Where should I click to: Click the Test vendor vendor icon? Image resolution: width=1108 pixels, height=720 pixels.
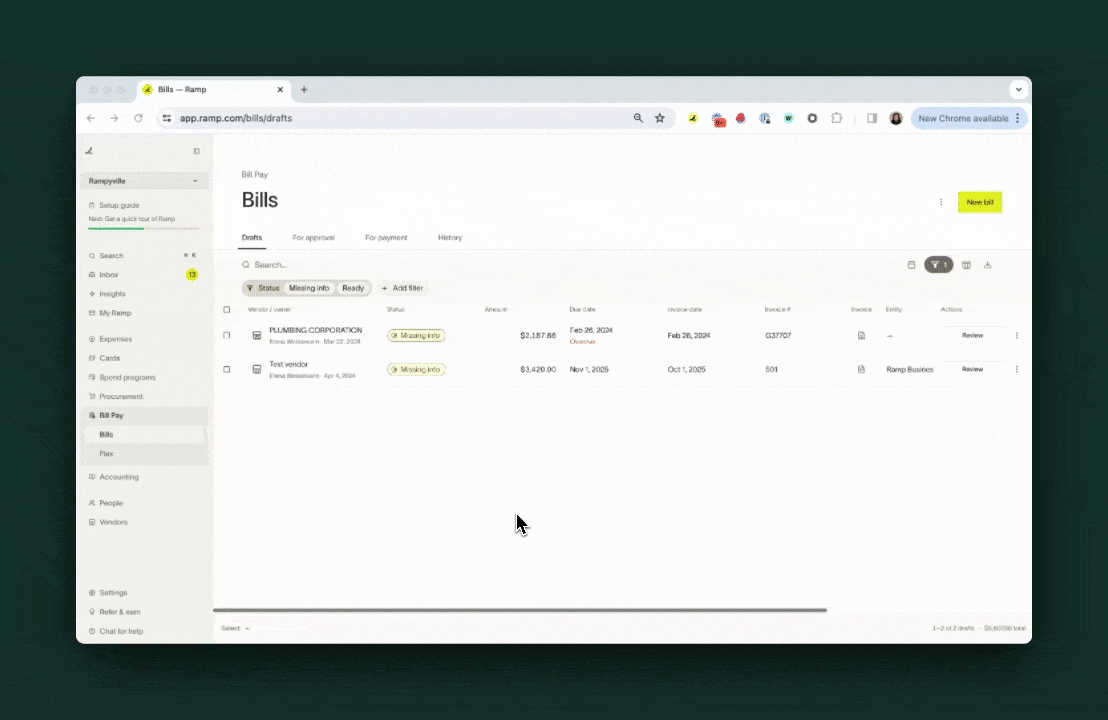pos(257,370)
